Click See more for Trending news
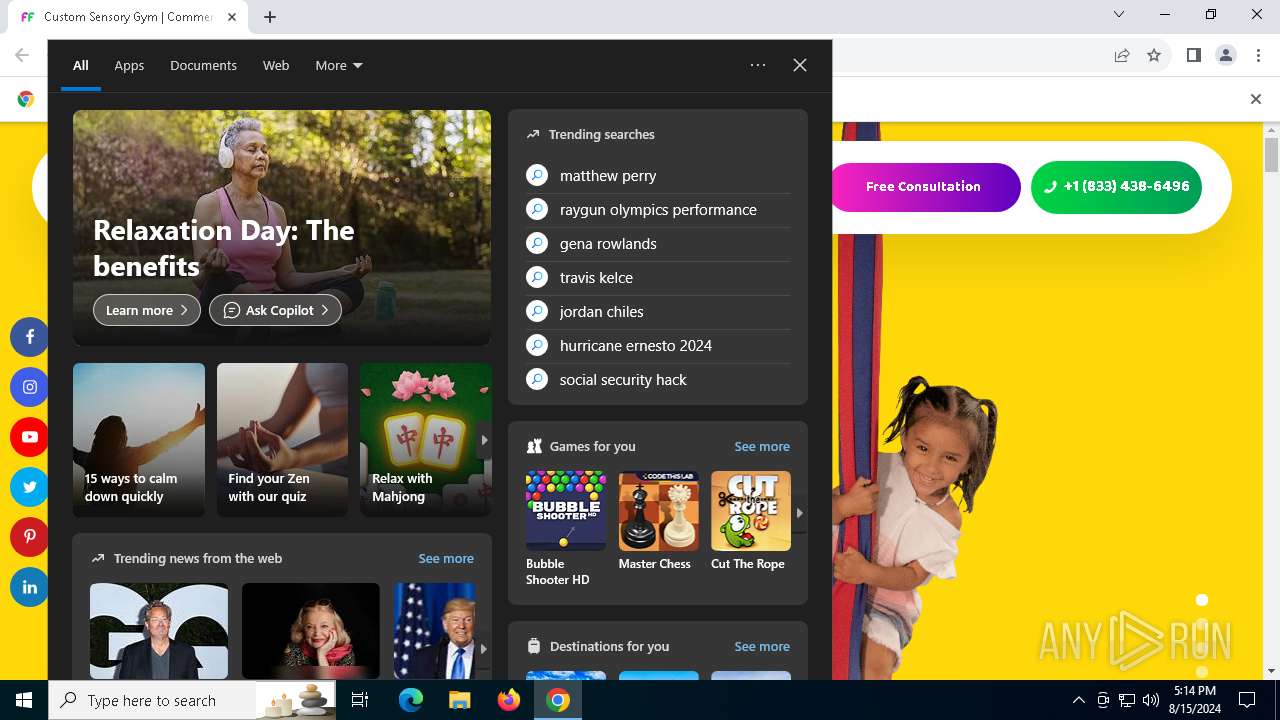 446,558
